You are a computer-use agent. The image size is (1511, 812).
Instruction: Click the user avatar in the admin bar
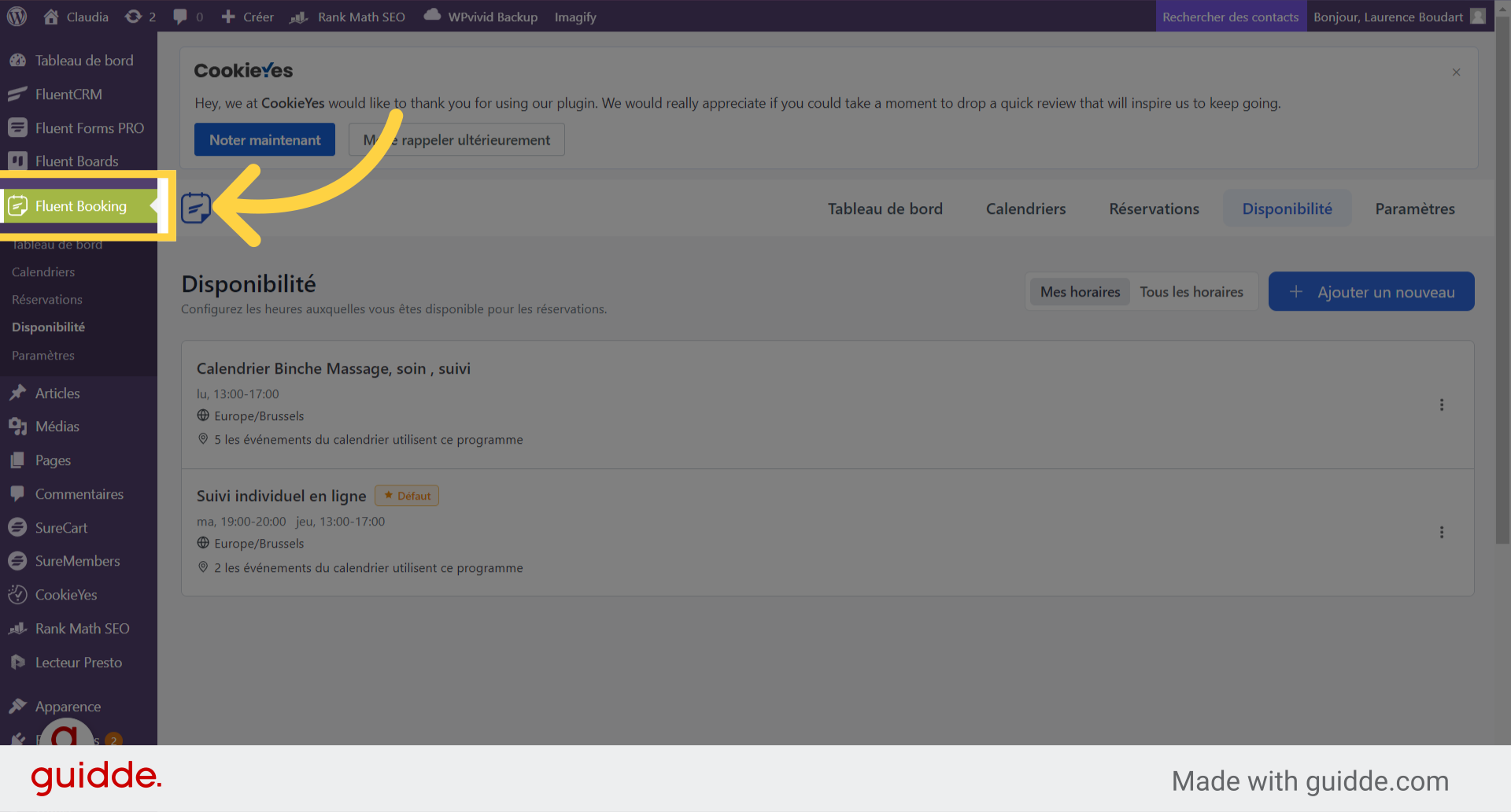[1479, 17]
